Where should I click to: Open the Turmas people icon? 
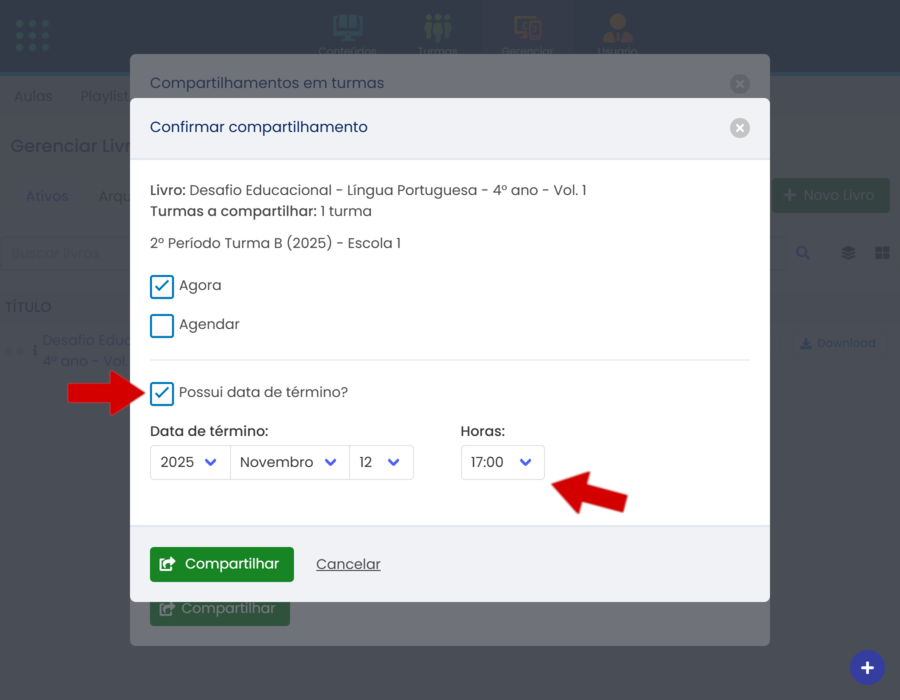[x=437, y=29]
